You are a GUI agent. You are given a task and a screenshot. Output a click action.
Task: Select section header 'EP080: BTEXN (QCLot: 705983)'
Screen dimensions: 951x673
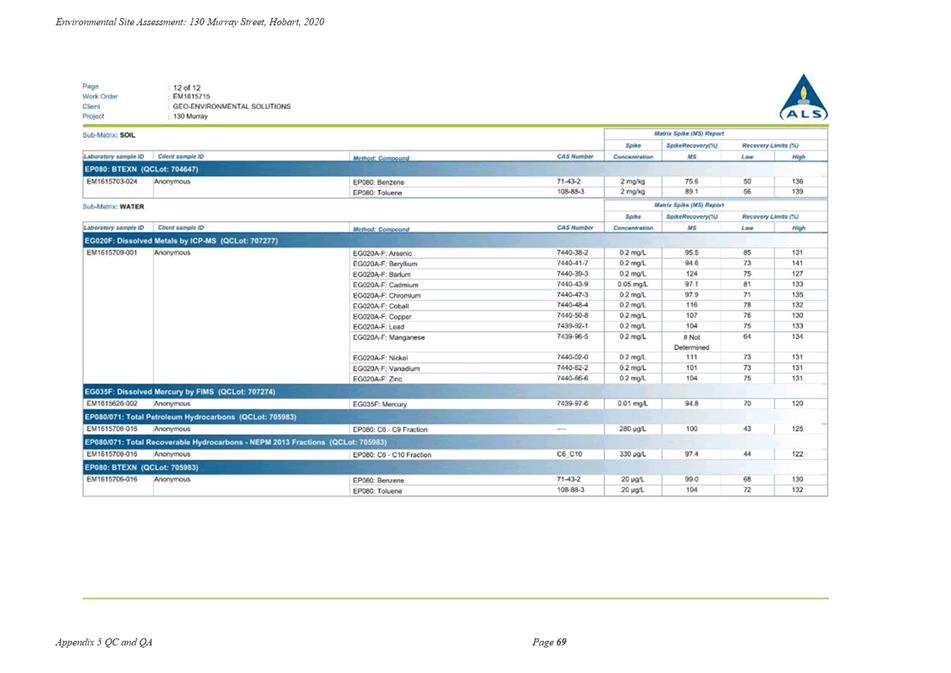(x=141, y=467)
